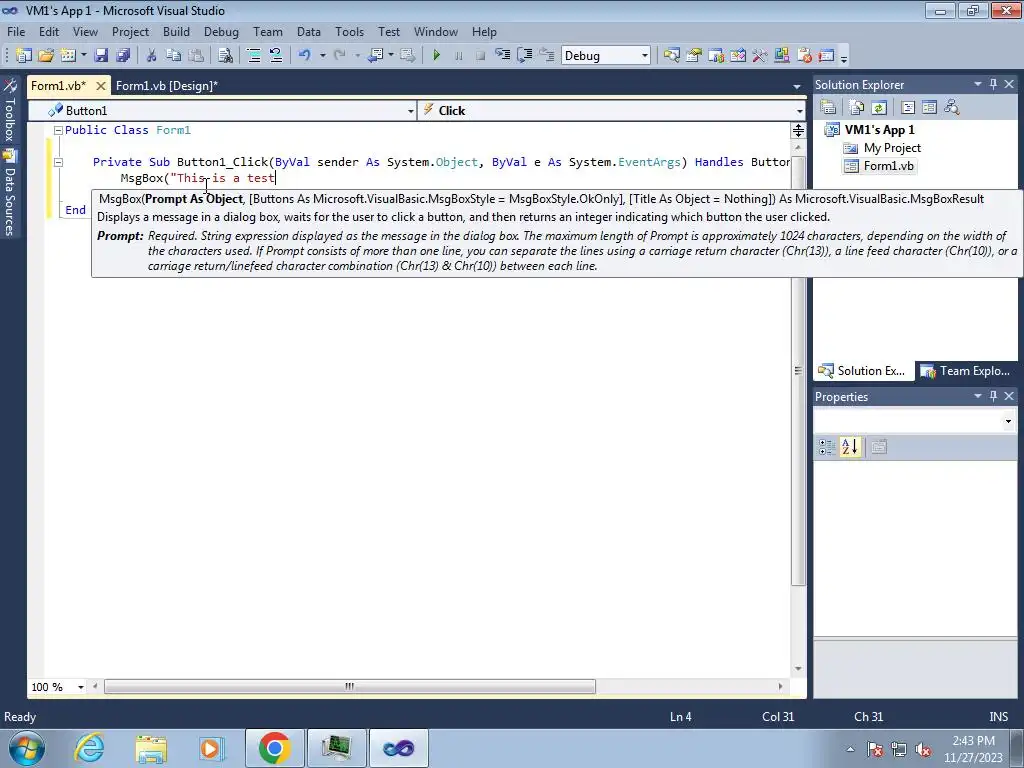This screenshot has width=1024, height=768.
Task: Open Solution Explorer window position dropdown arrow
Action: (x=978, y=84)
